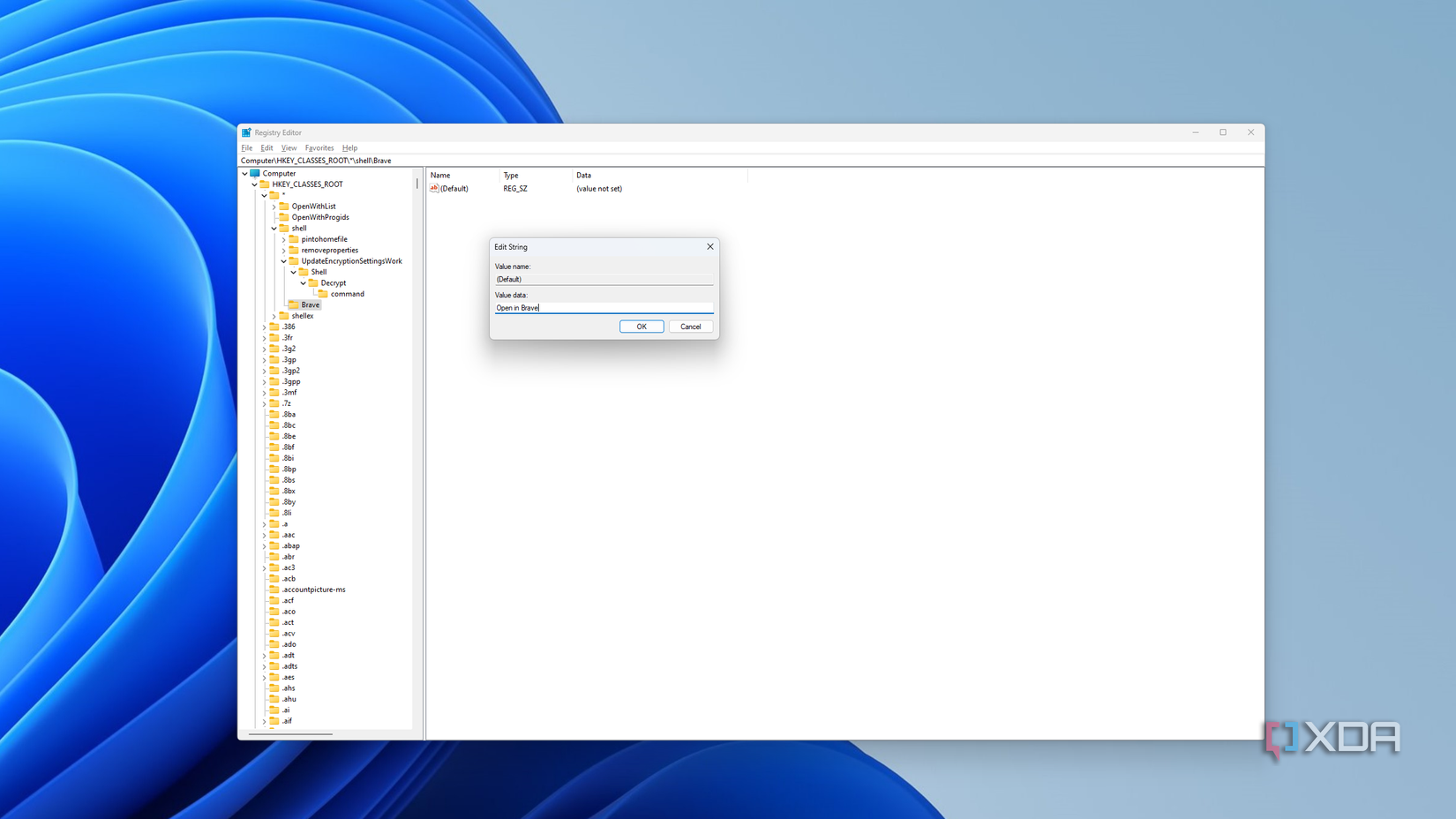1456x819 pixels.
Task: Expand the shellex tree node
Action: [274, 316]
